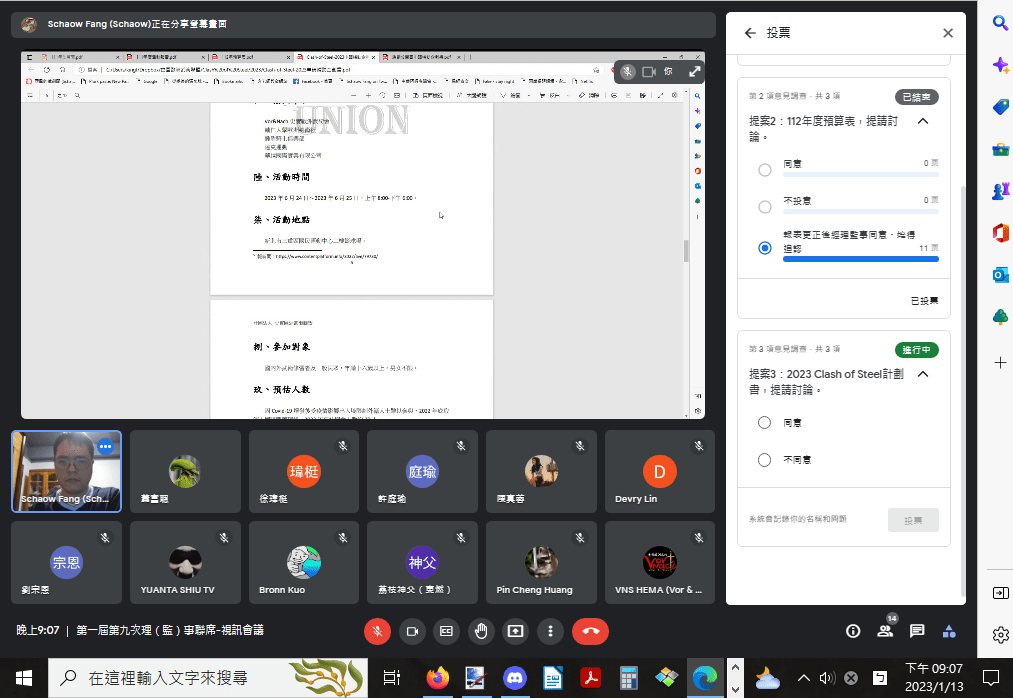
Task: Enable closed captions
Action: [447, 631]
